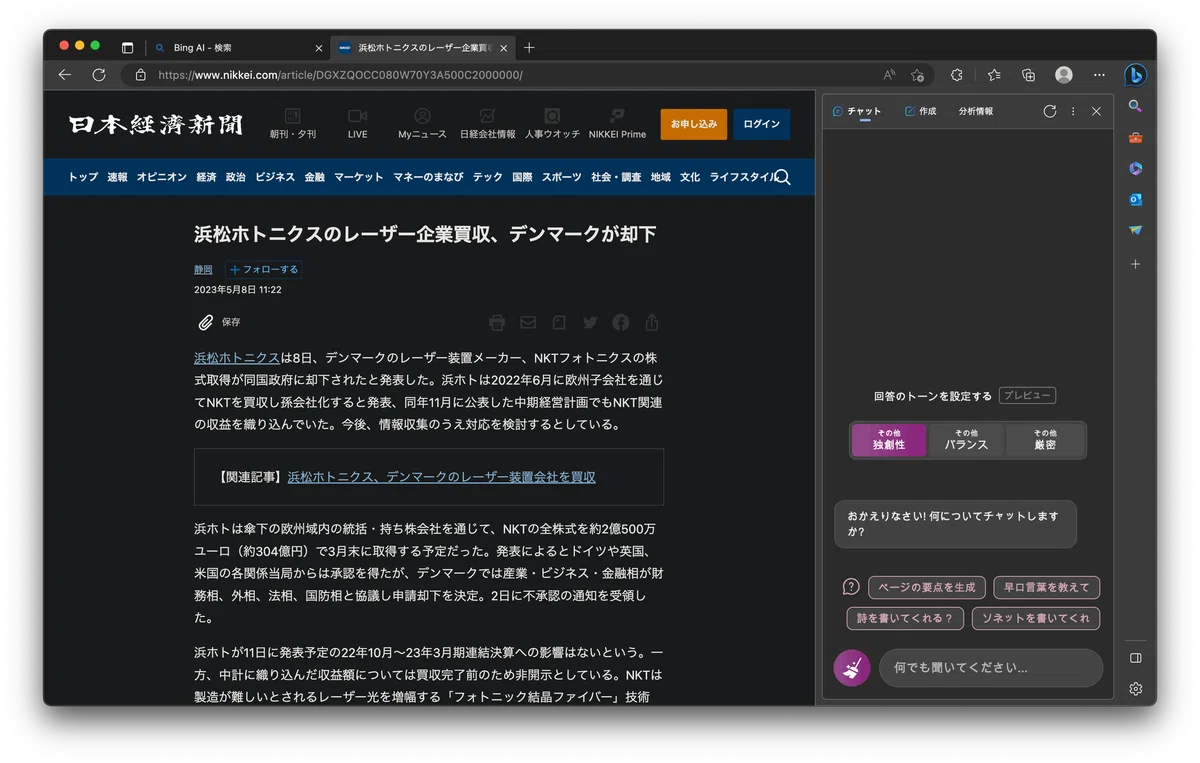Select the 独創性 conversation tone
The height and width of the screenshot is (763, 1200).
click(888, 439)
